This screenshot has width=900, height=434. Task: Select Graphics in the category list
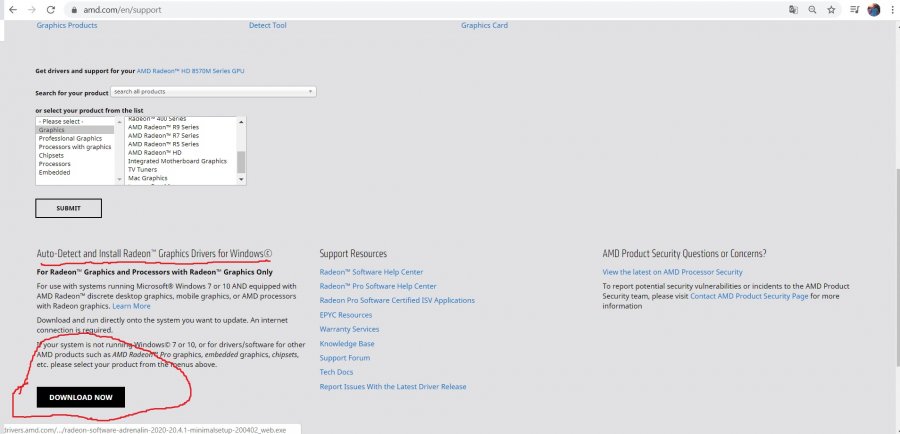(75, 130)
